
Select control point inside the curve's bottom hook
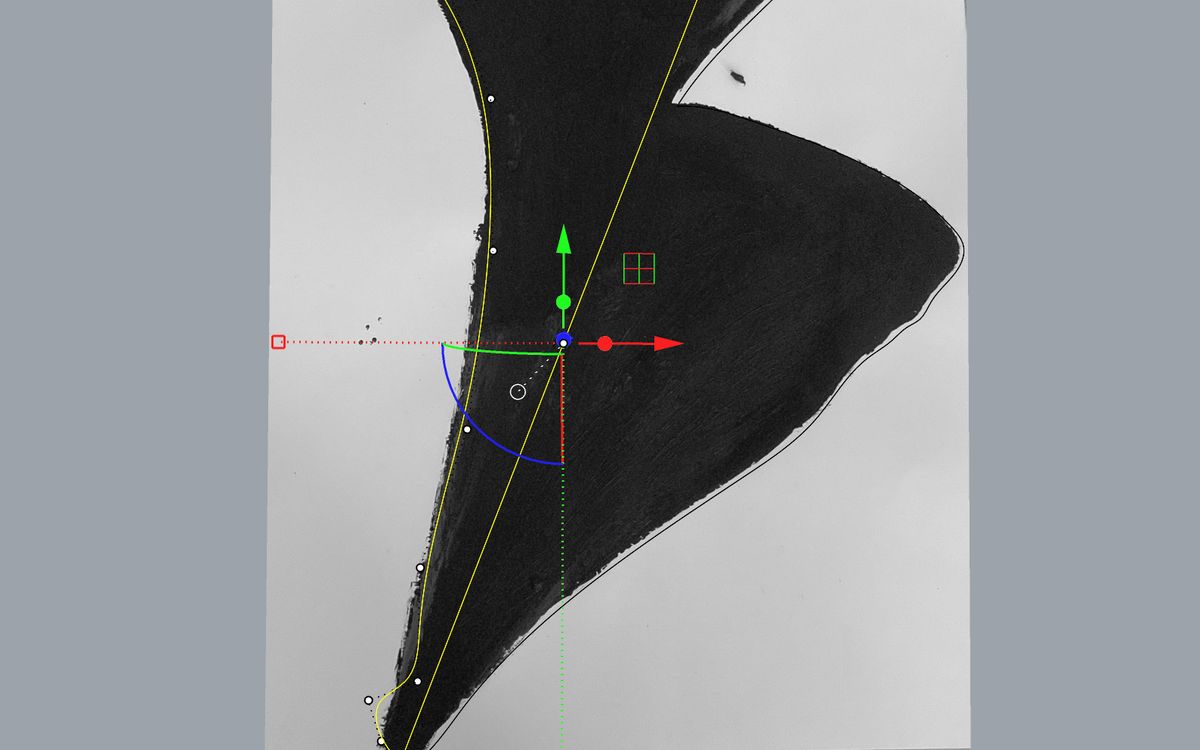click(417, 682)
